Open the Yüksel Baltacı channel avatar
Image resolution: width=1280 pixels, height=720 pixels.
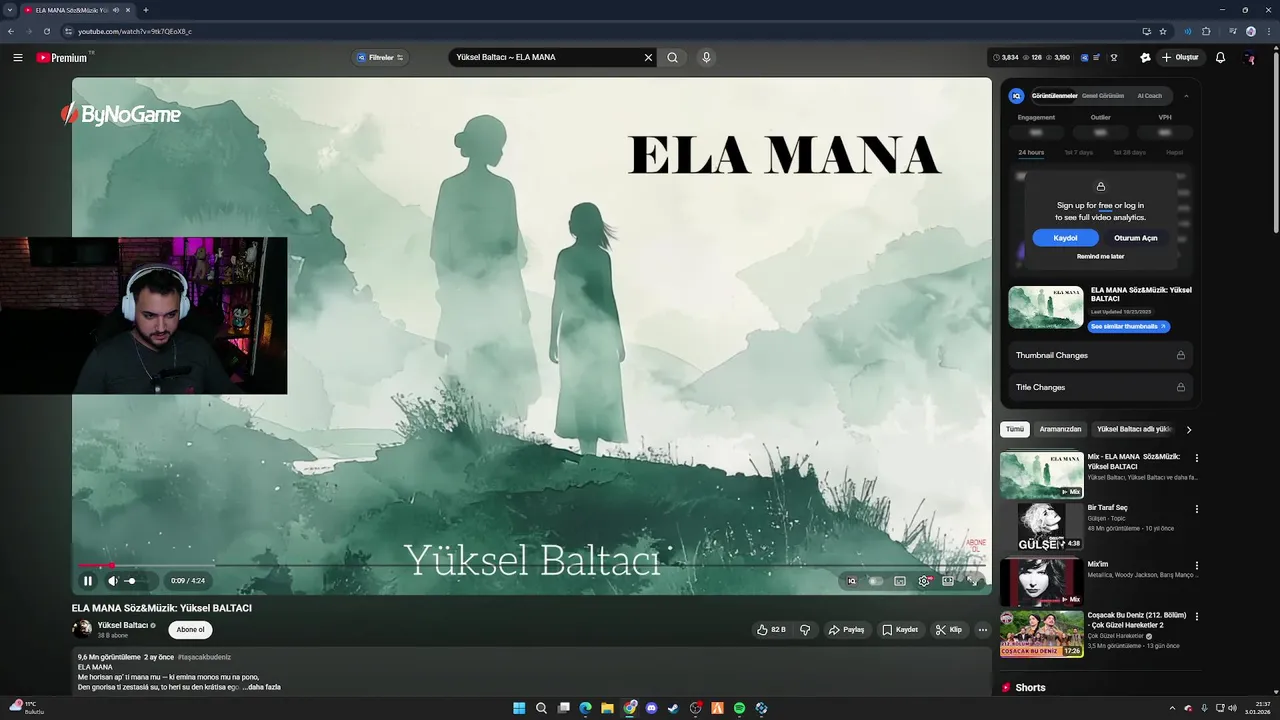(82, 629)
